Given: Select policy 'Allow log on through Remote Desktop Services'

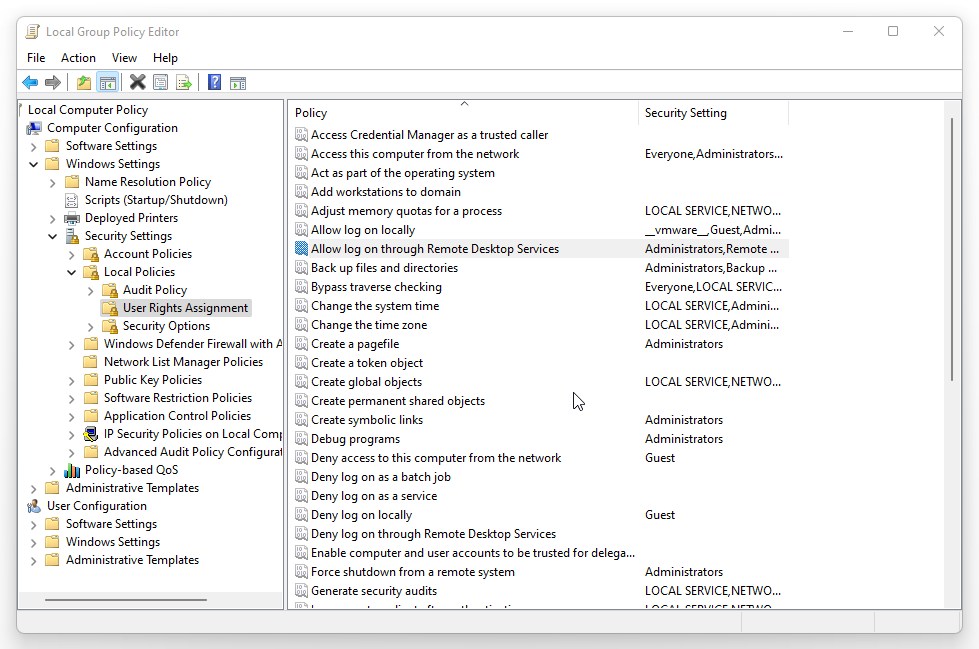Looking at the screenshot, I should 435,249.
